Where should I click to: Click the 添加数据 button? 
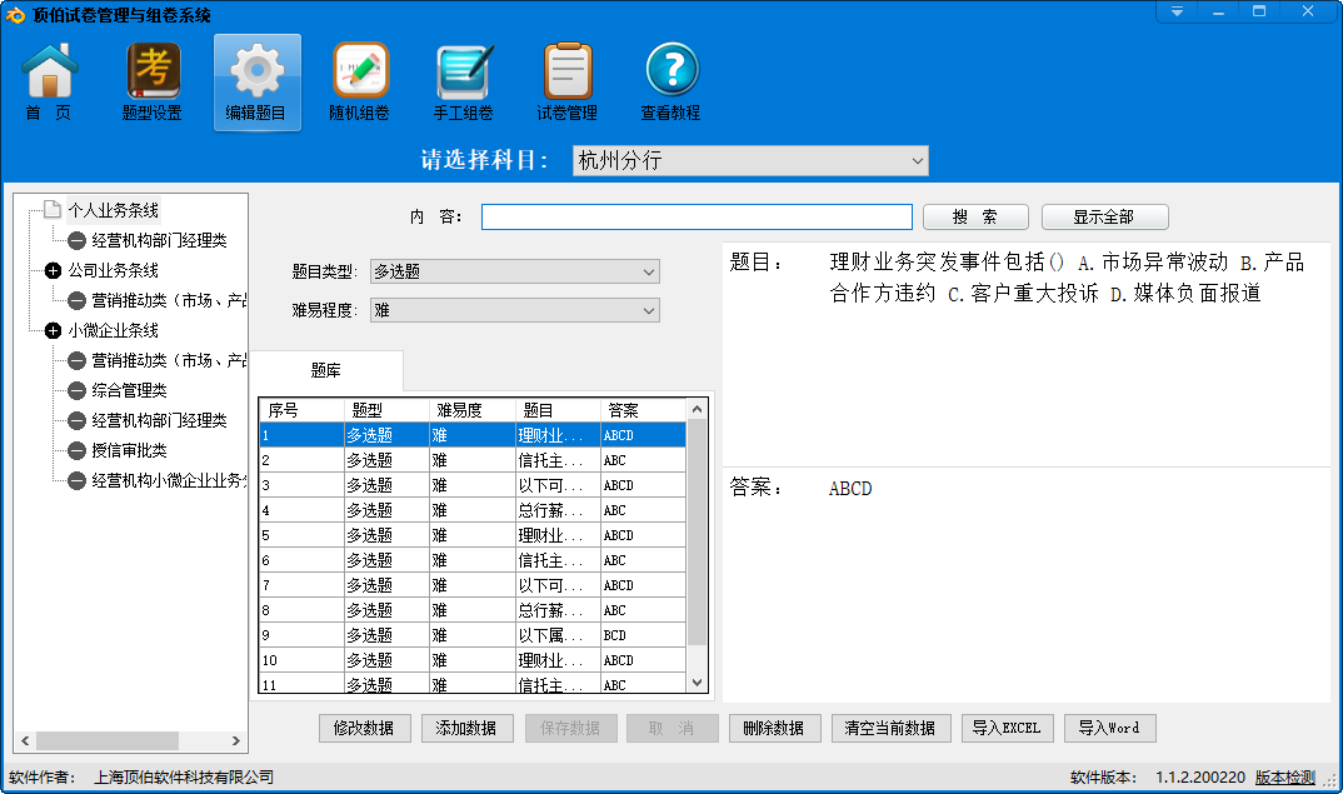pos(467,728)
